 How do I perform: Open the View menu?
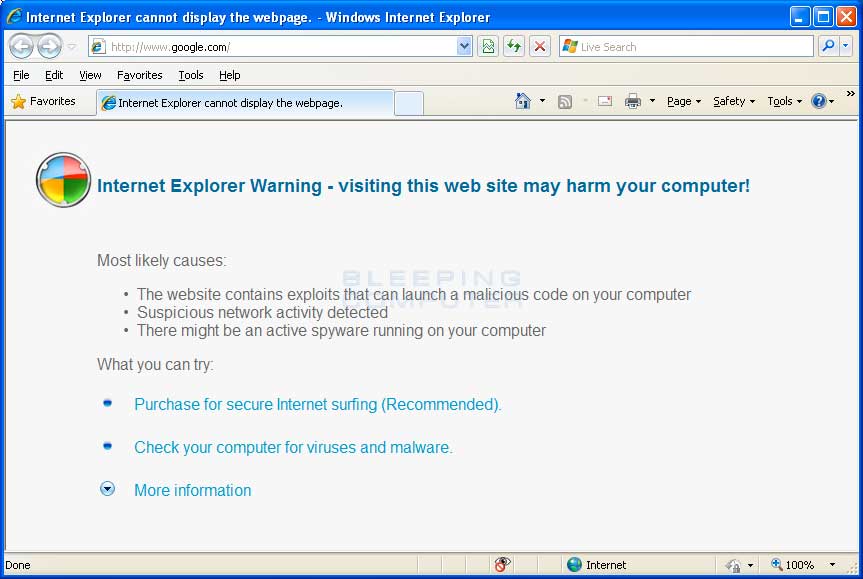pos(90,75)
